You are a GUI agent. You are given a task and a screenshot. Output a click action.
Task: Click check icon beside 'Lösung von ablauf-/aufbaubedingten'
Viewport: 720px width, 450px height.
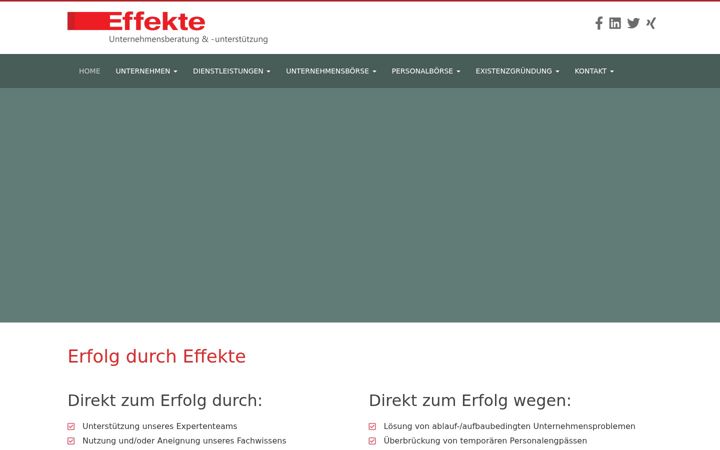372,427
